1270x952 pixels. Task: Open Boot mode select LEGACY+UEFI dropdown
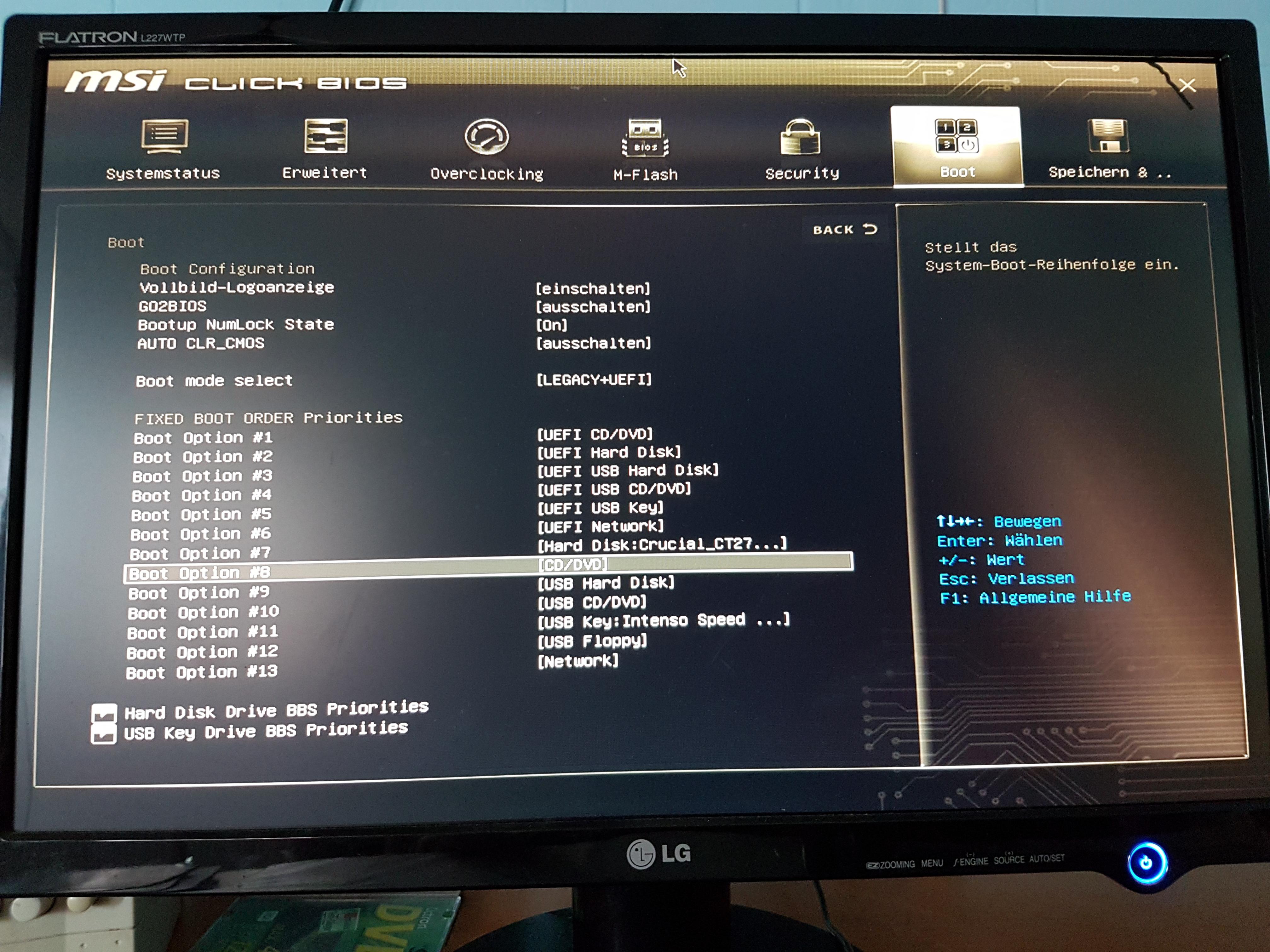(594, 379)
